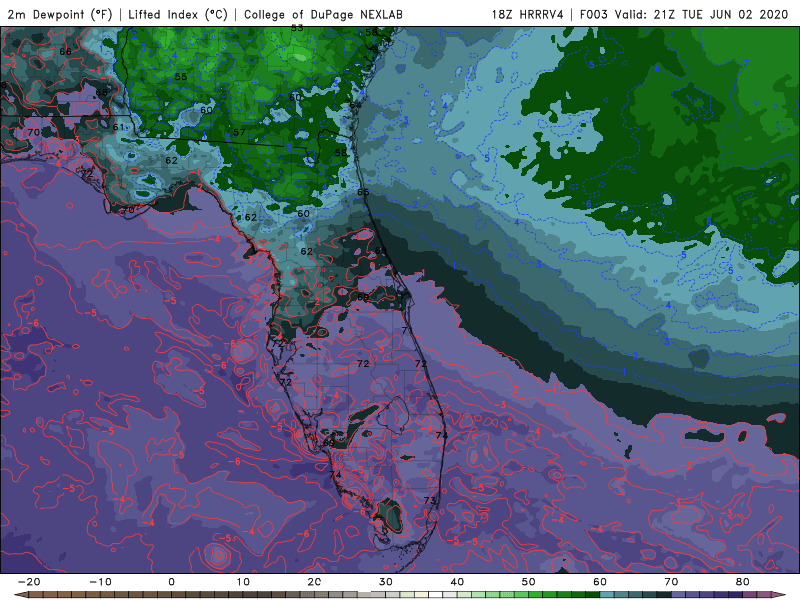Image resolution: width=800 pixels, height=600 pixels.
Task: Click the dewpoint value 65 on the coast
Action: click(x=363, y=192)
